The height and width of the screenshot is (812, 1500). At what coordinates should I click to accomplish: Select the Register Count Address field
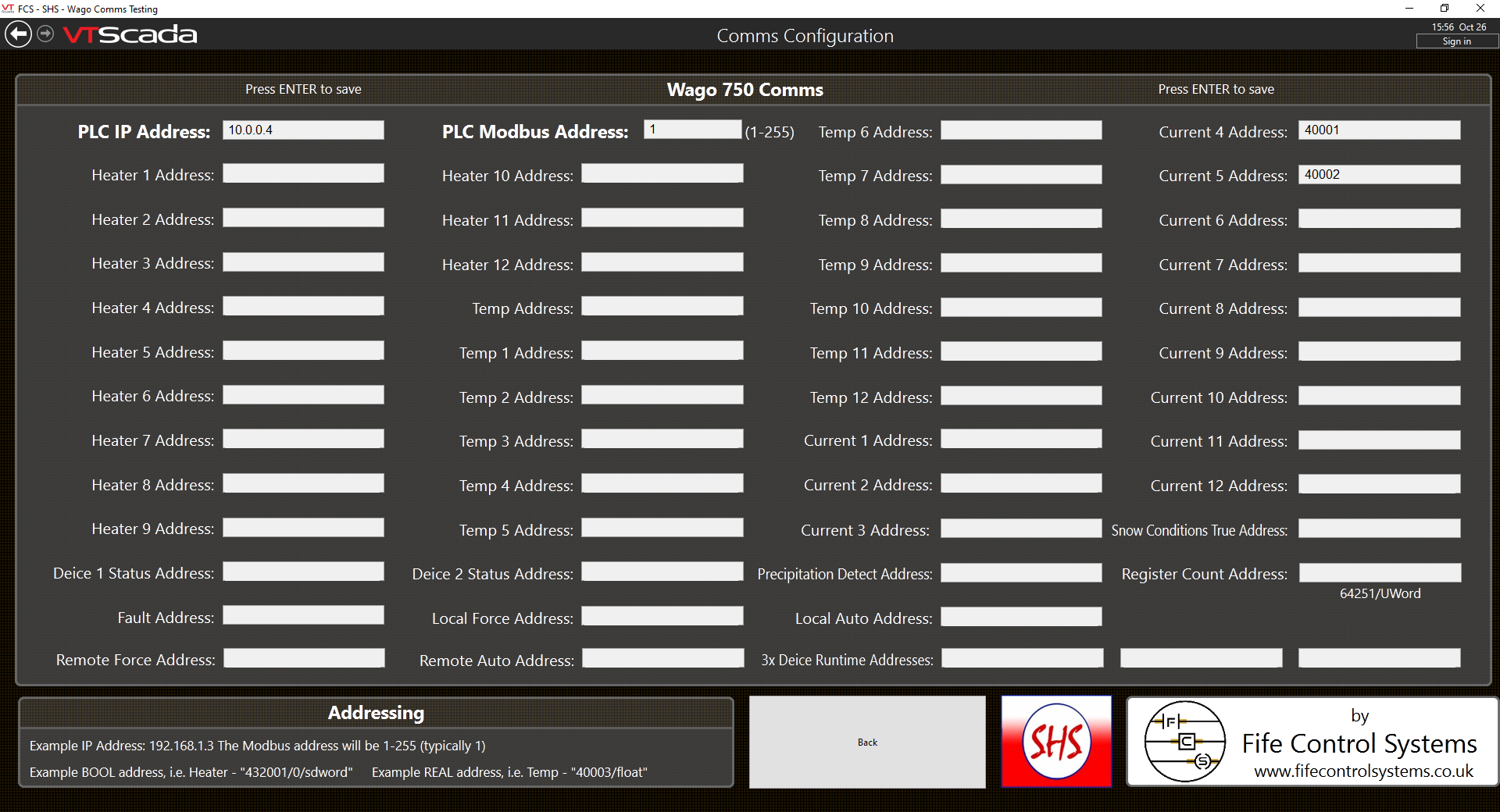click(1380, 573)
